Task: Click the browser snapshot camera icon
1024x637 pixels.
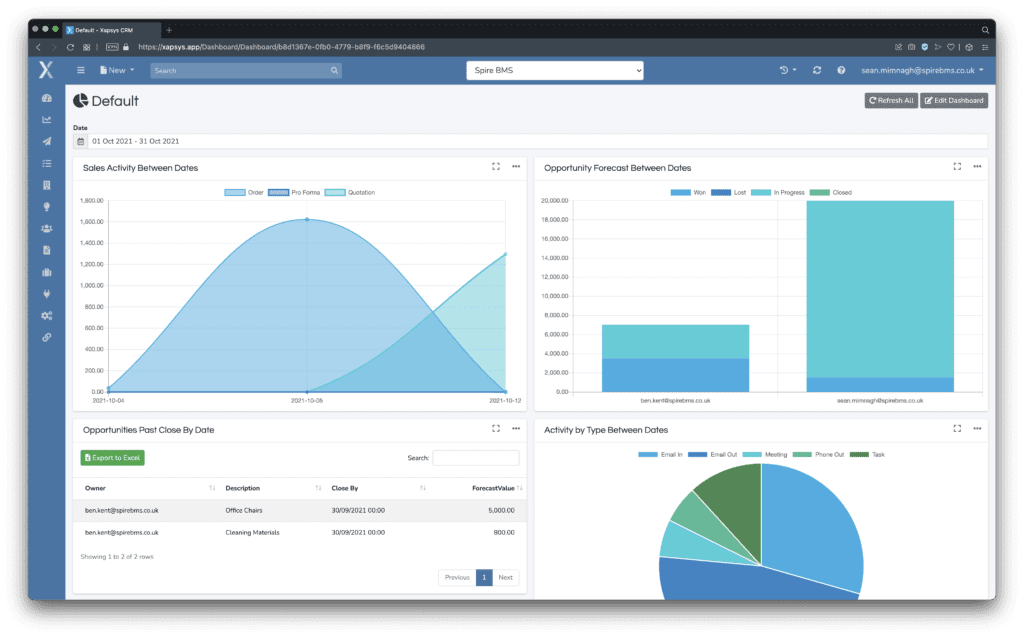Action: [912, 47]
